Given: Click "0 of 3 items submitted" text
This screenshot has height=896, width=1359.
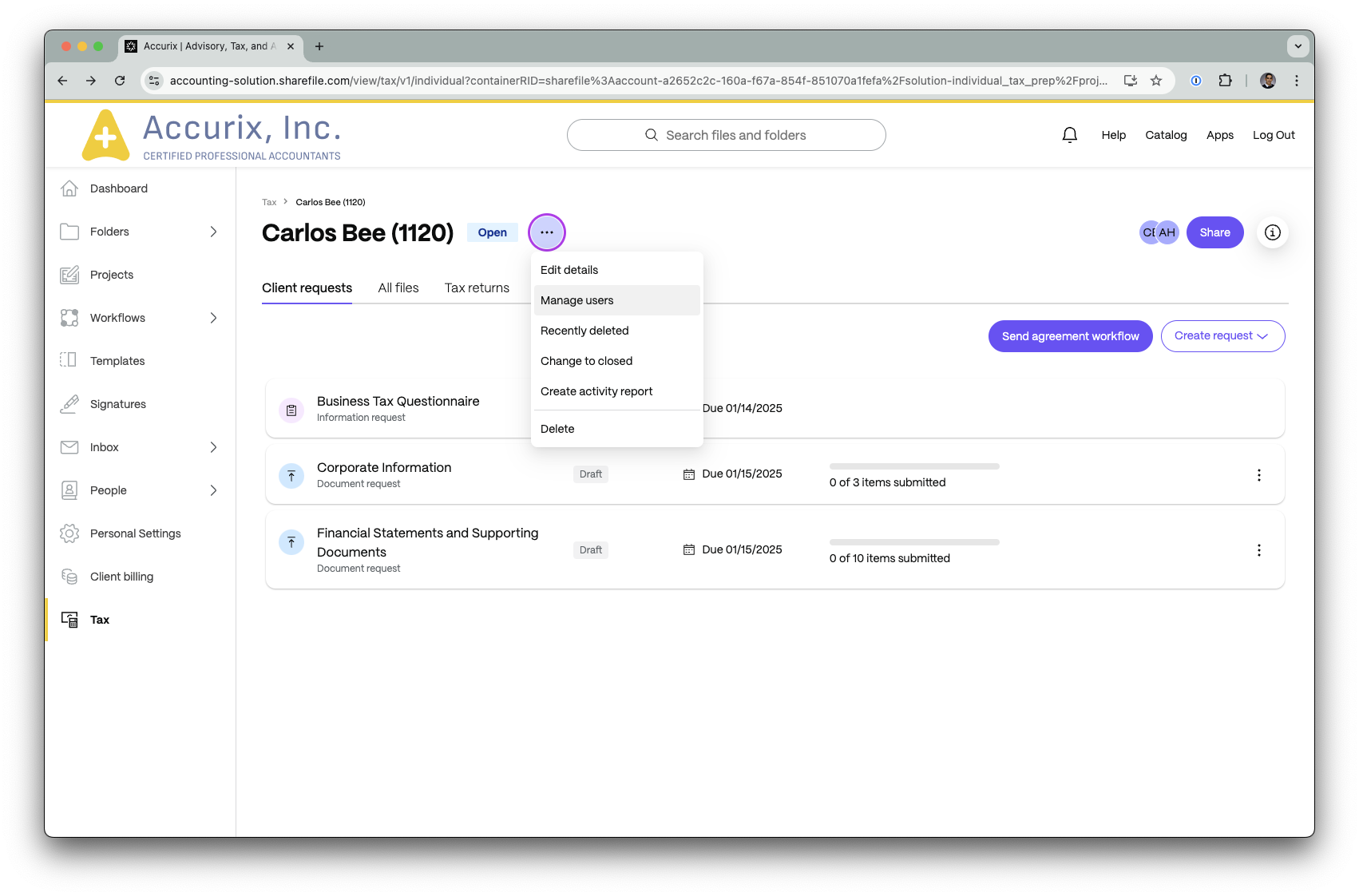Looking at the screenshot, I should click(x=887, y=482).
